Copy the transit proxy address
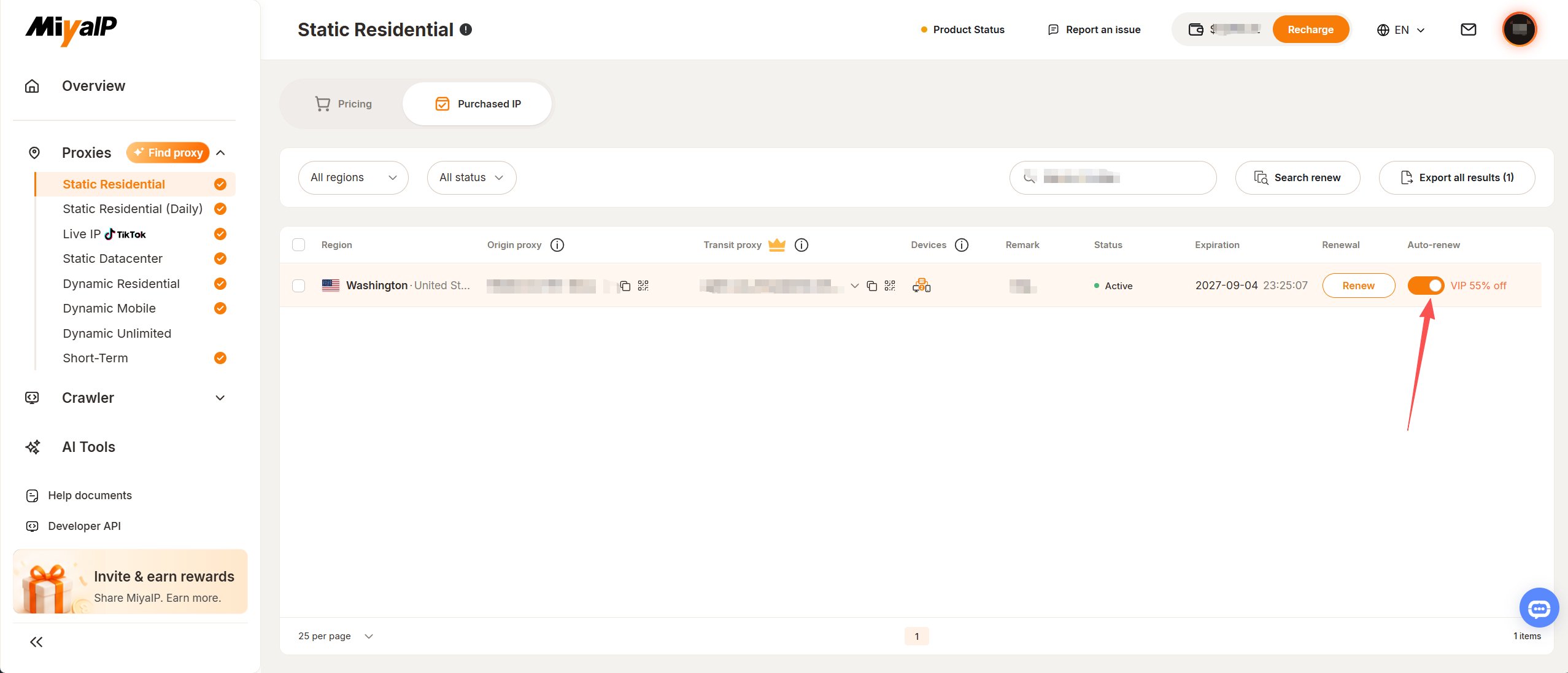This screenshot has width=1568, height=673. (871, 286)
